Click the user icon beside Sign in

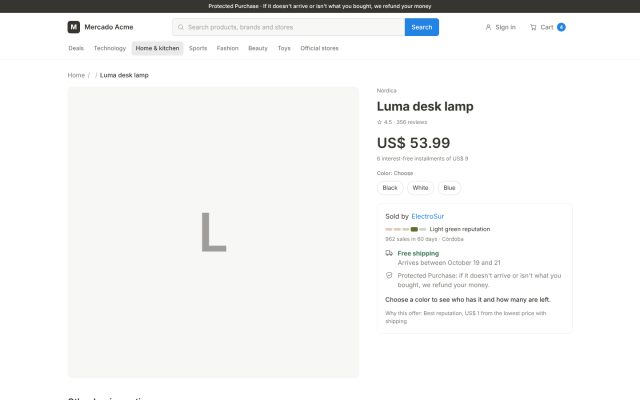pyautogui.click(x=488, y=27)
